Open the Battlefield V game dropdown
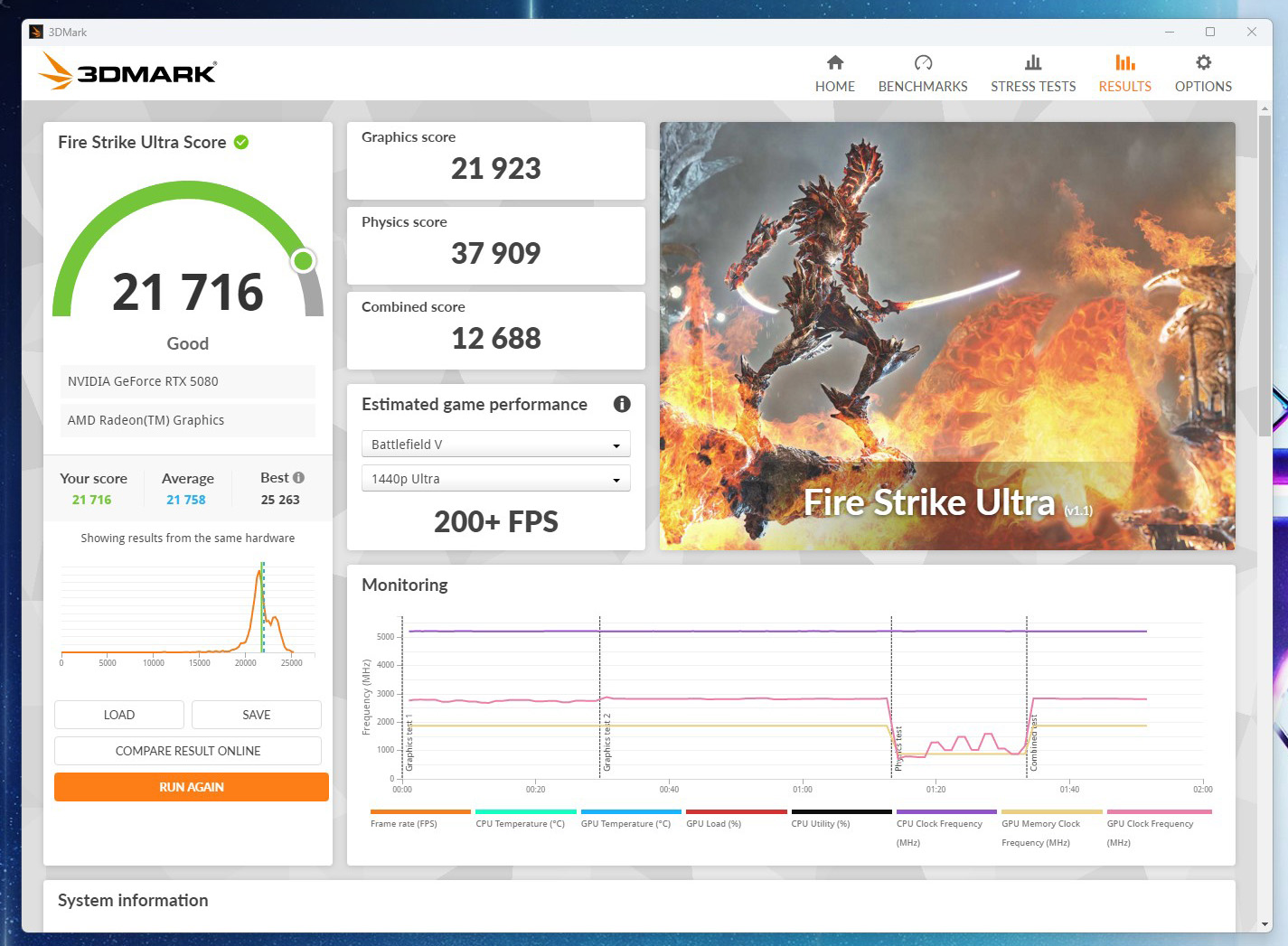This screenshot has height=946, width=1288. [495, 445]
